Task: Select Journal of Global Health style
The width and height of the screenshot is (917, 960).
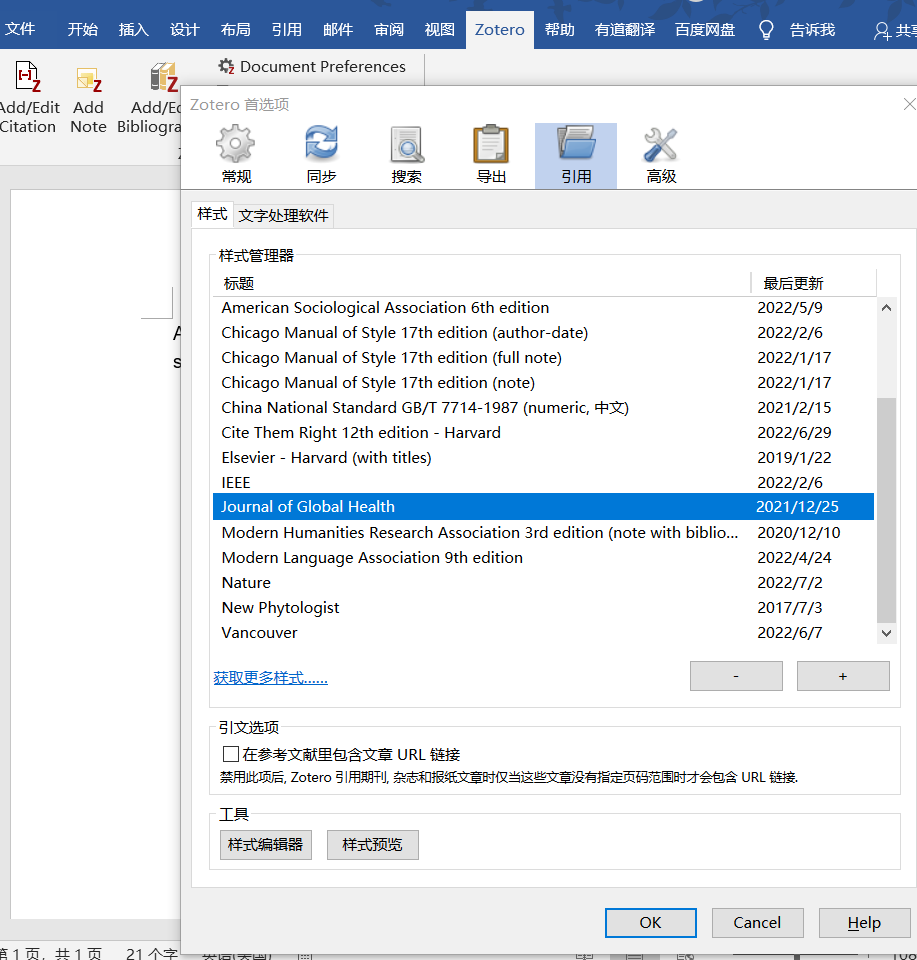Action: [544, 507]
